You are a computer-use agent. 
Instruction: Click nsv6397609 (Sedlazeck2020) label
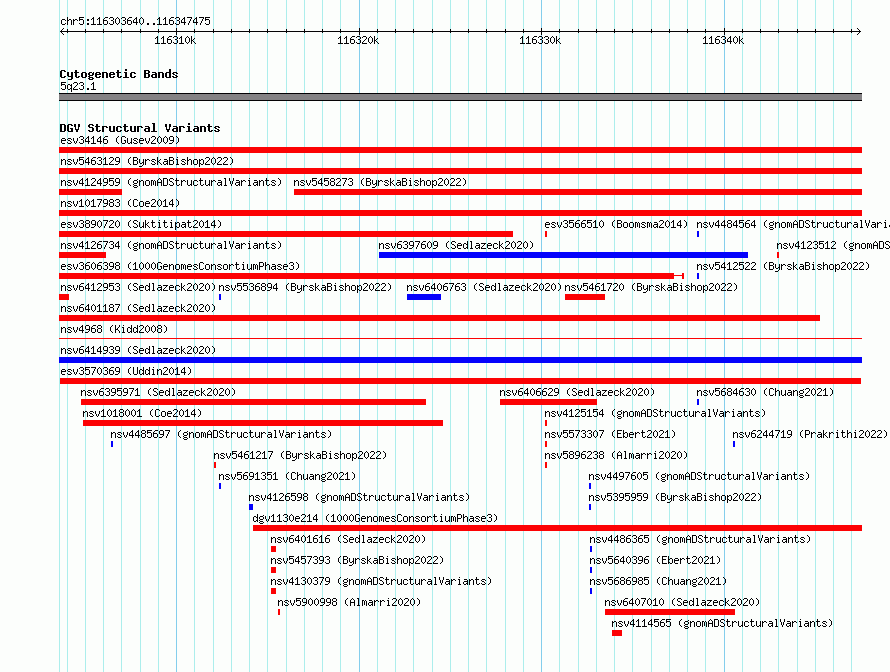click(x=456, y=245)
